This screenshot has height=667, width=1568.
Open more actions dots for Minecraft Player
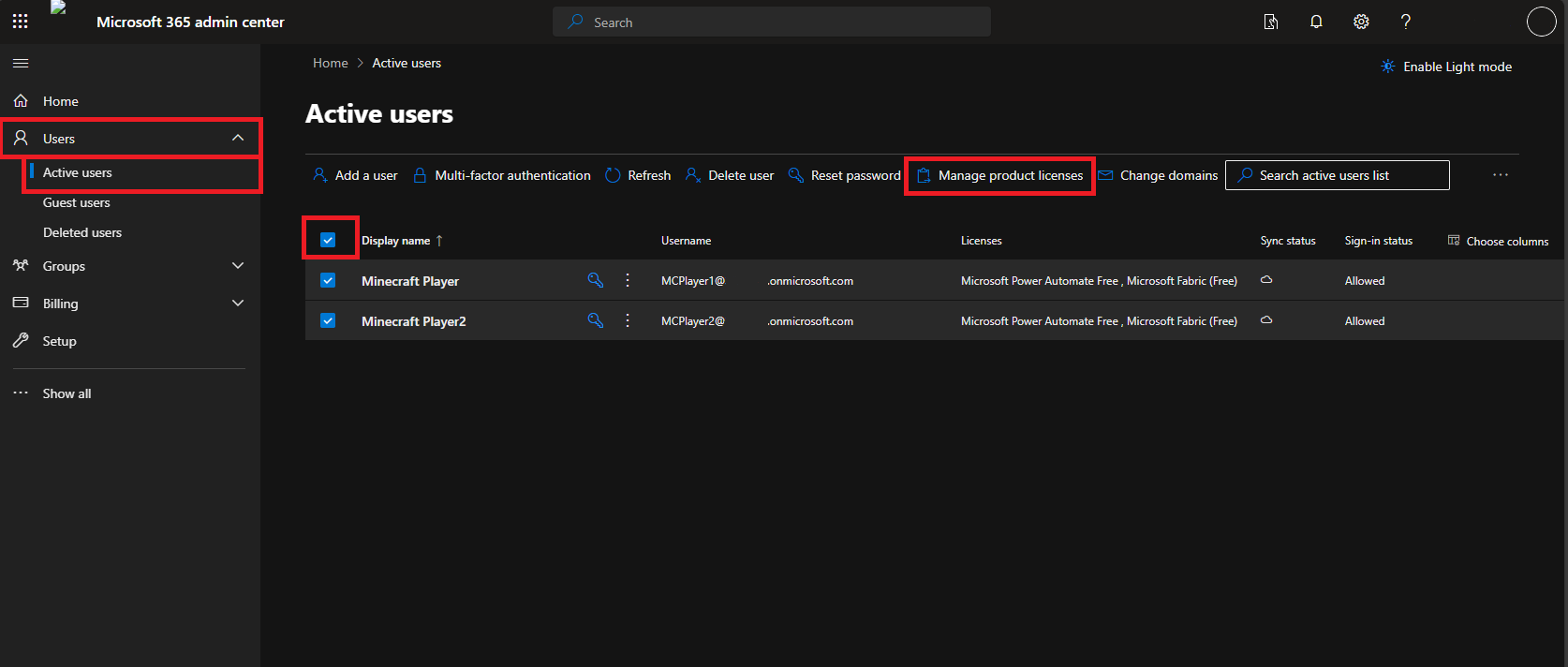[x=628, y=280]
